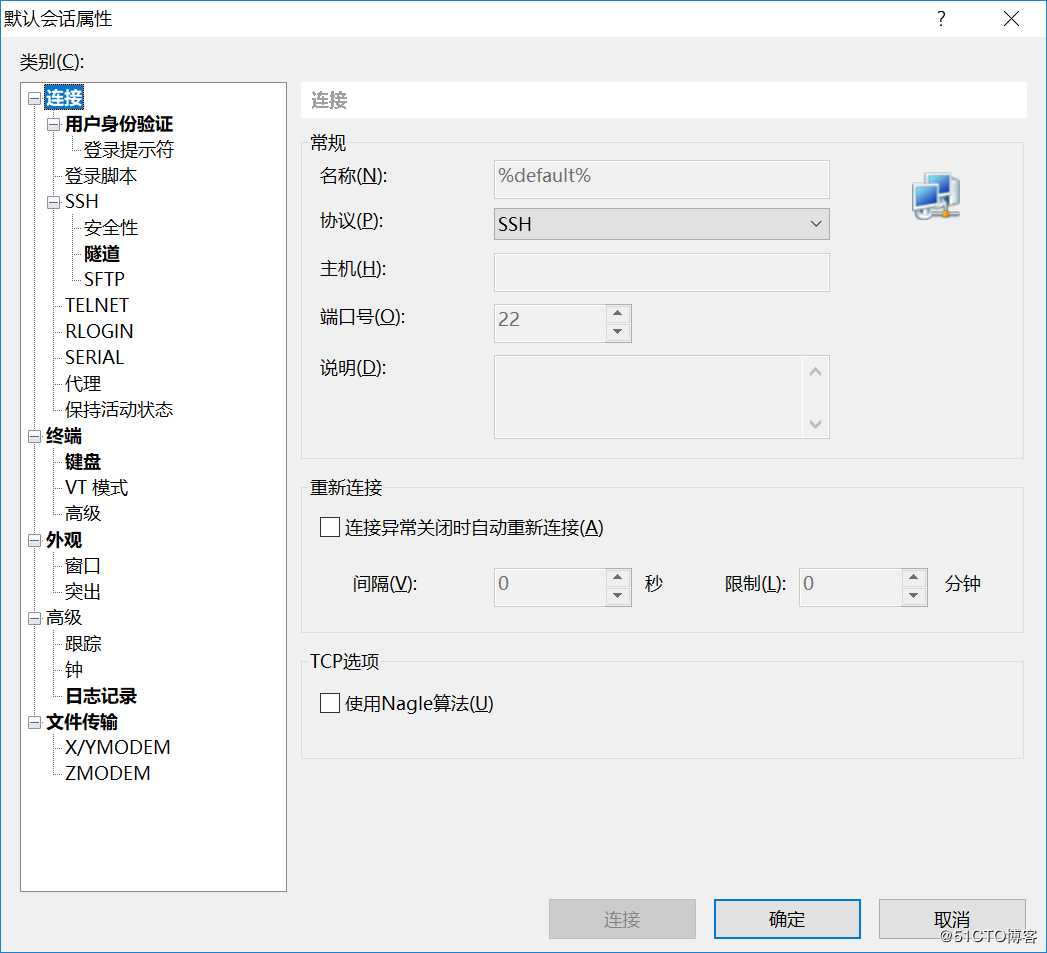This screenshot has width=1047, height=953.
Task: Click the 名称 field showing %default%
Action: tap(662, 179)
